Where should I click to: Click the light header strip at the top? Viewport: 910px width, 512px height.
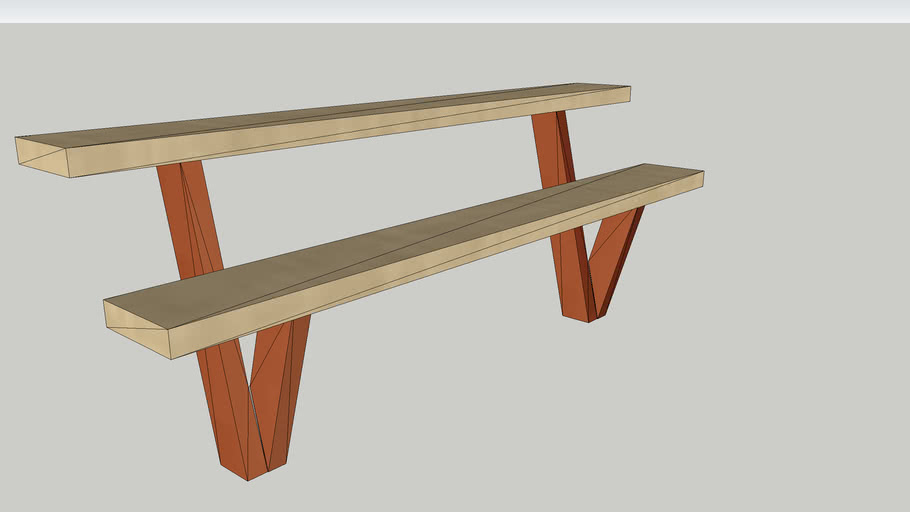(455, 11)
